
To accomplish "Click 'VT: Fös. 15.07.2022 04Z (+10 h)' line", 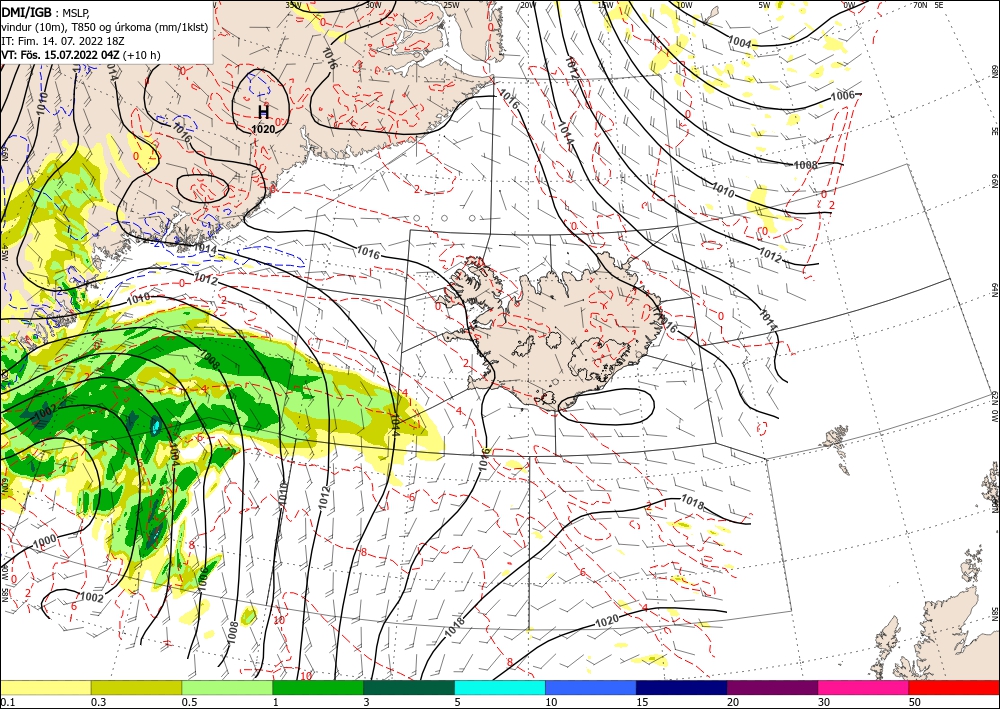I will point(80,55).
